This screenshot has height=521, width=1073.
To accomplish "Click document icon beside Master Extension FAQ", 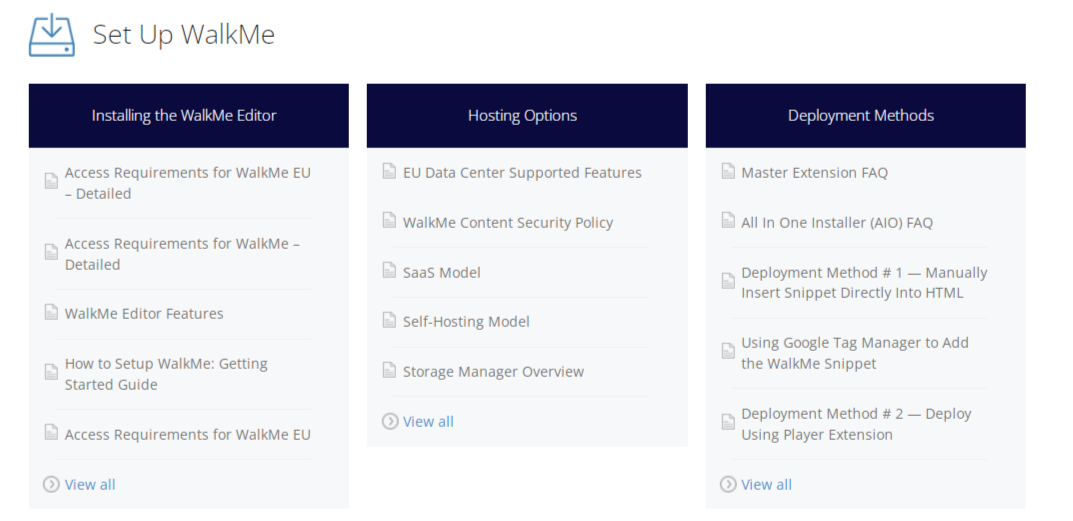I will click(x=728, y=172).
